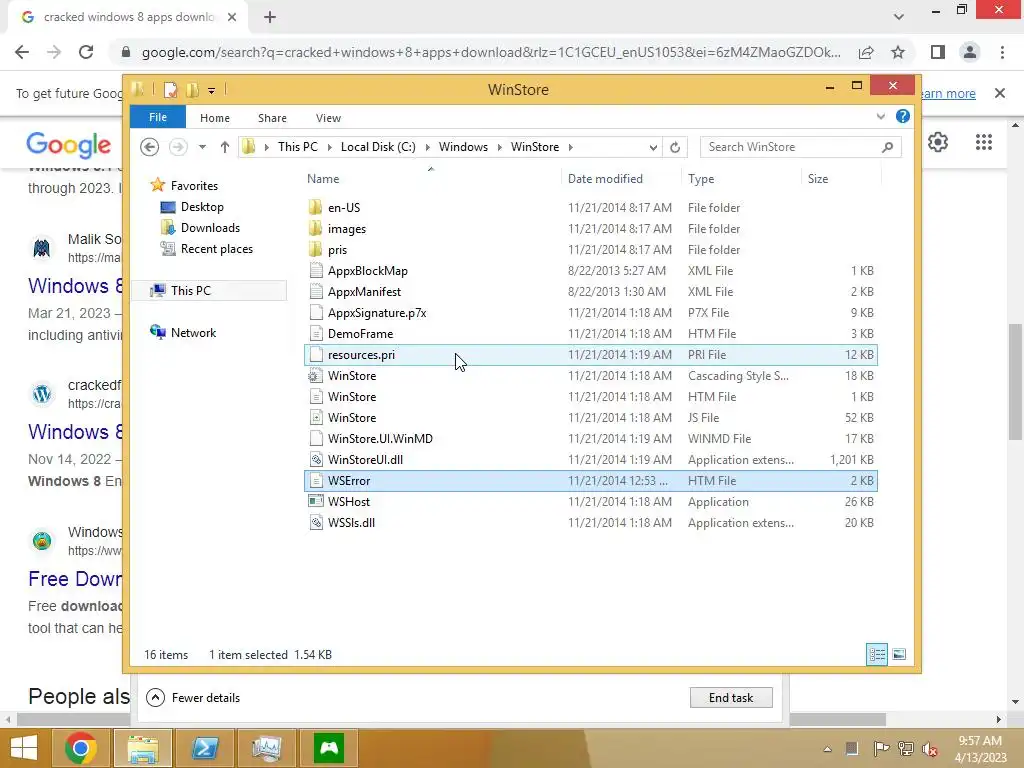Select the images folder icon
Image resolution: width=1024 pixels, height=768 pixels.
tap(315, 229)
